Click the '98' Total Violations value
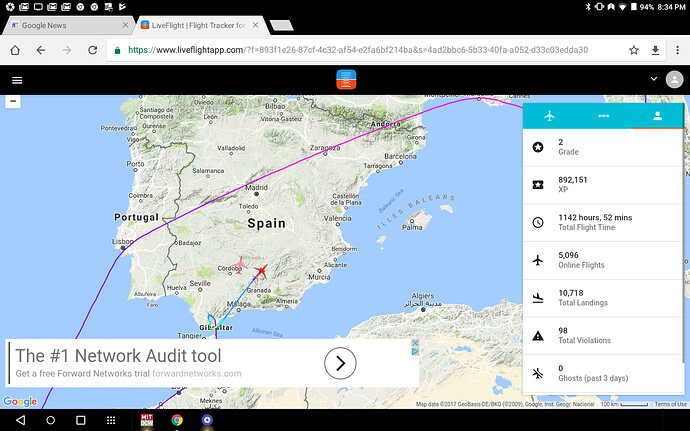 point(563,331)
